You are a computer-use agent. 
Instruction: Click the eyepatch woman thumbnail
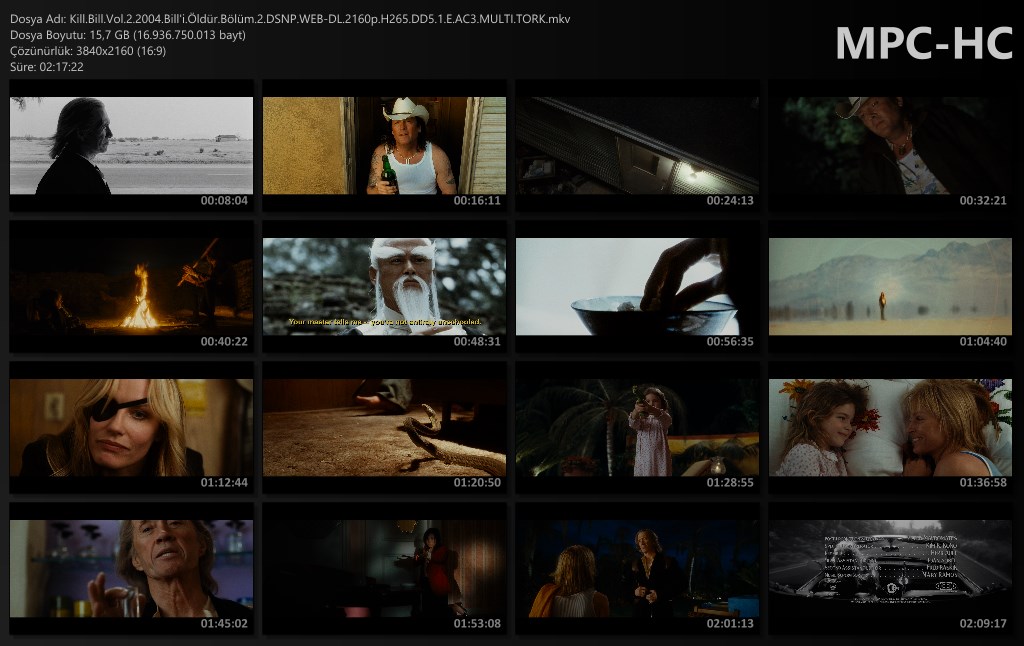131,427
